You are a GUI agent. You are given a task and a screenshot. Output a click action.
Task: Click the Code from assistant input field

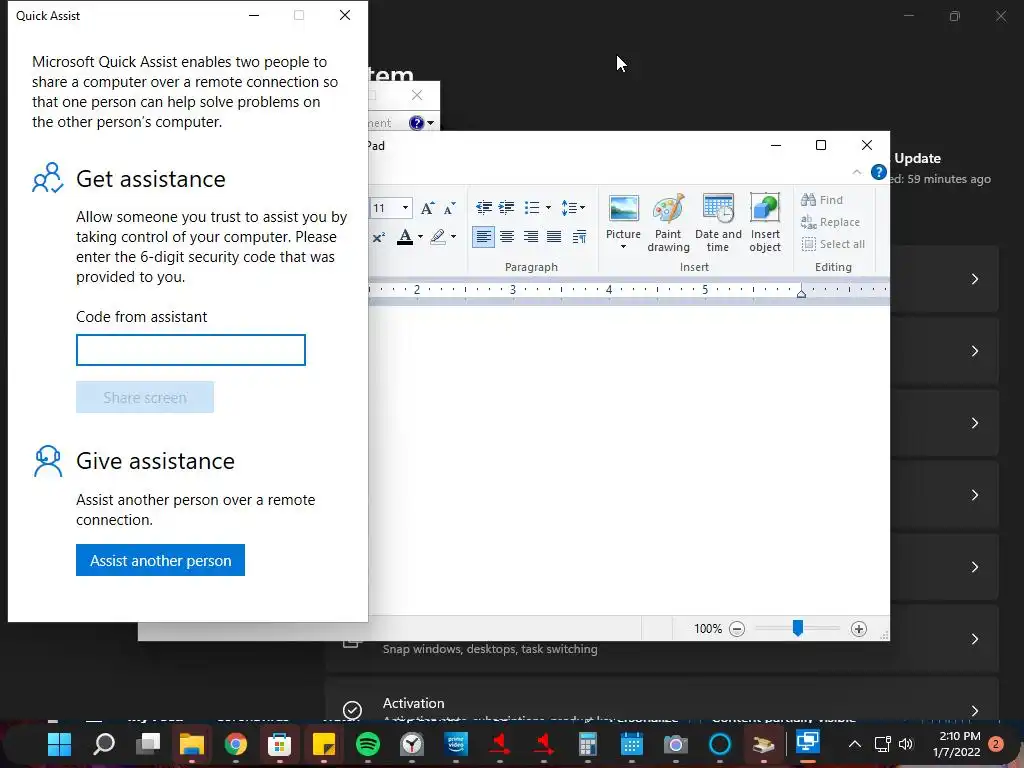click(191, 350)
